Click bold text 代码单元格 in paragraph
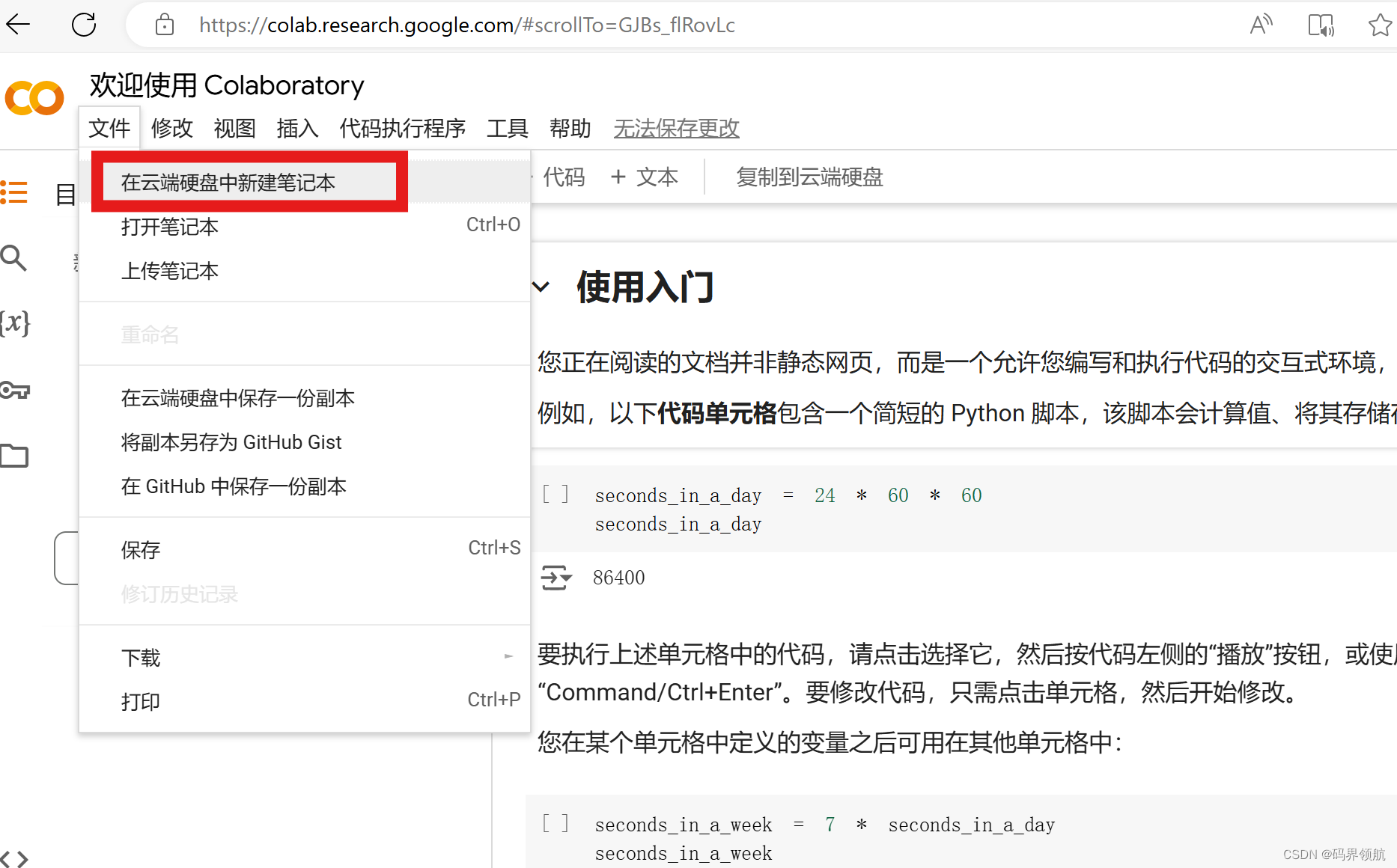This screenshot has width=1397, height=868. [717, 412]
